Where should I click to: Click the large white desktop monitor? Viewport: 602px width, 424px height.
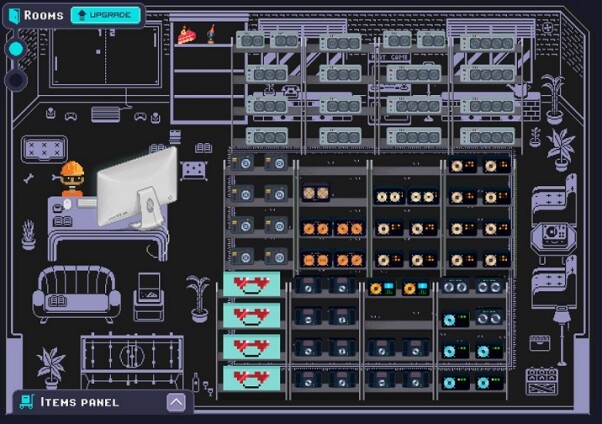click(x=137, y=189)
